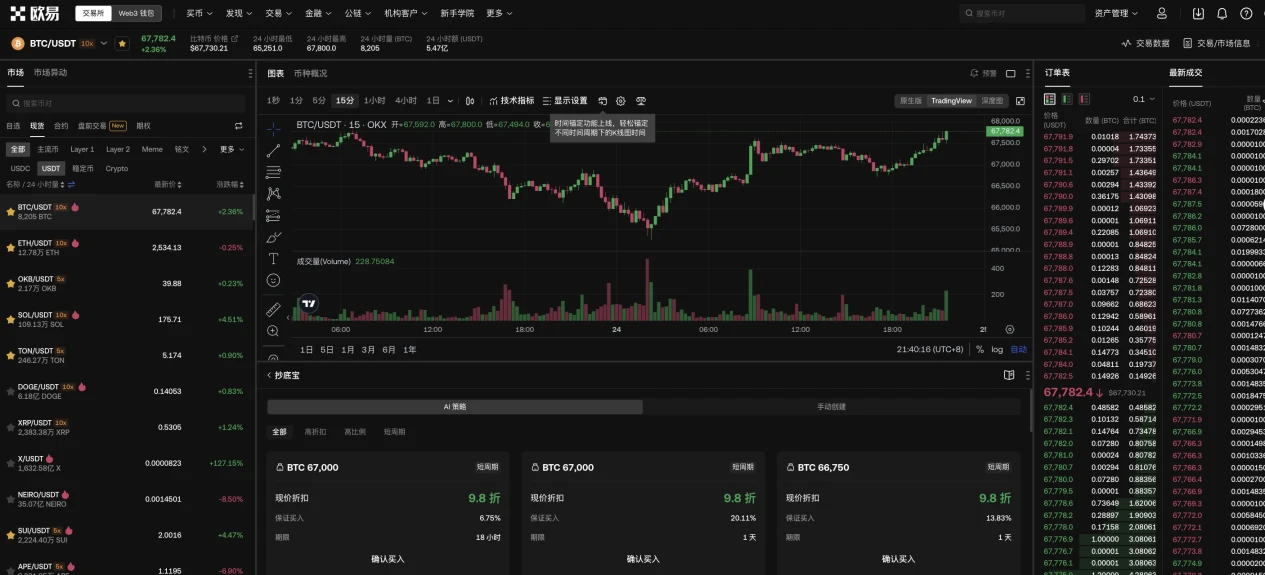1265x575 pixels.
Task: Select the text annotation tool
Action: pyautogui.click(x=273, y=259)
